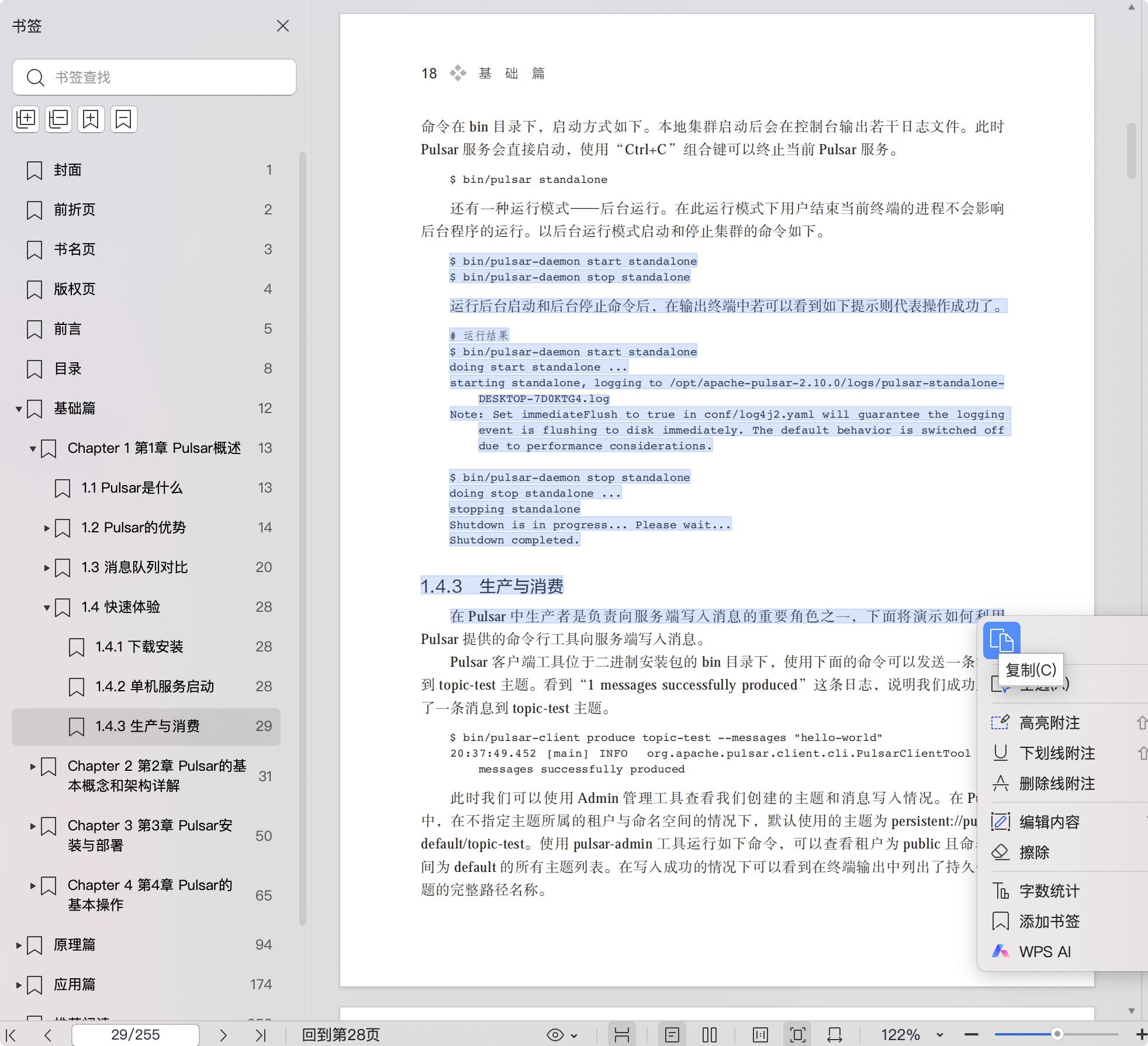Click the page number field 29/255
Viewport: 1148px width, 1046px height.
point(136,1035)
